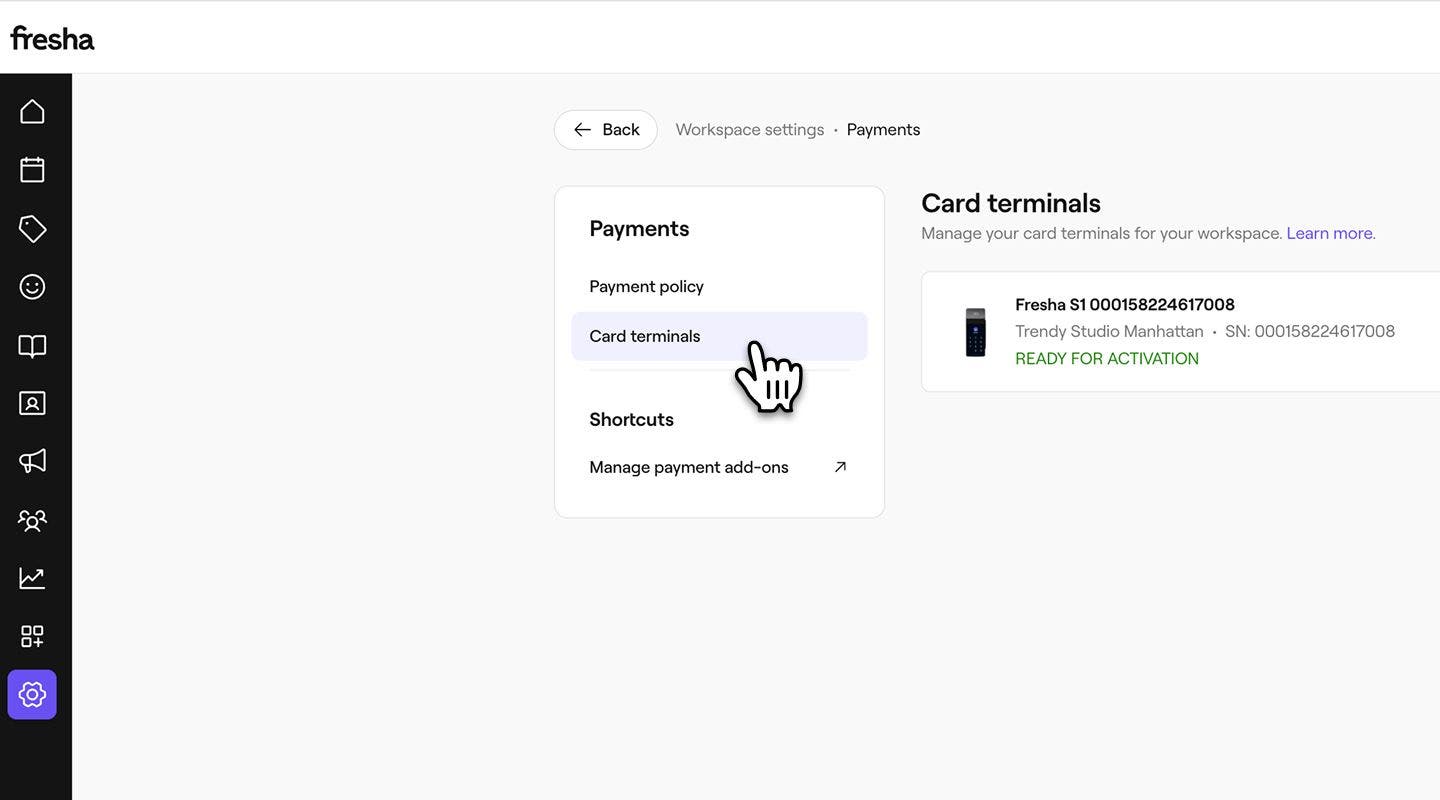Open the Team members icon

32,520
